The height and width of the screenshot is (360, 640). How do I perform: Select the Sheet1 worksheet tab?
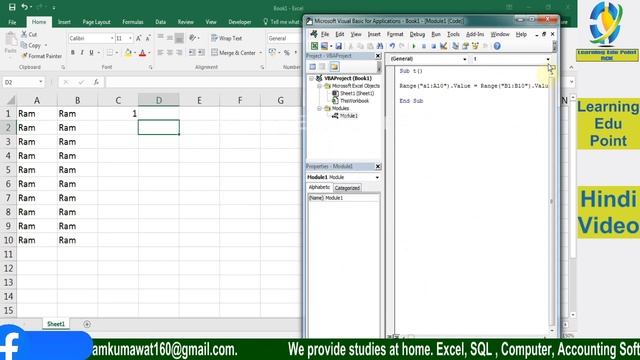click(x=56, y=324)
